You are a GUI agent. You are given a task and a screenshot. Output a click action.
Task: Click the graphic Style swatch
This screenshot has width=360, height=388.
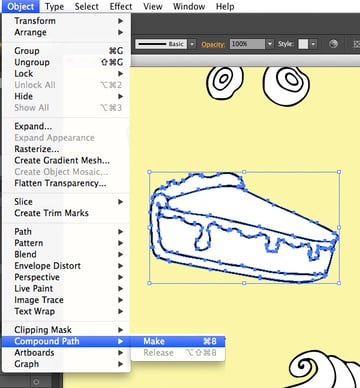[303, 44]
